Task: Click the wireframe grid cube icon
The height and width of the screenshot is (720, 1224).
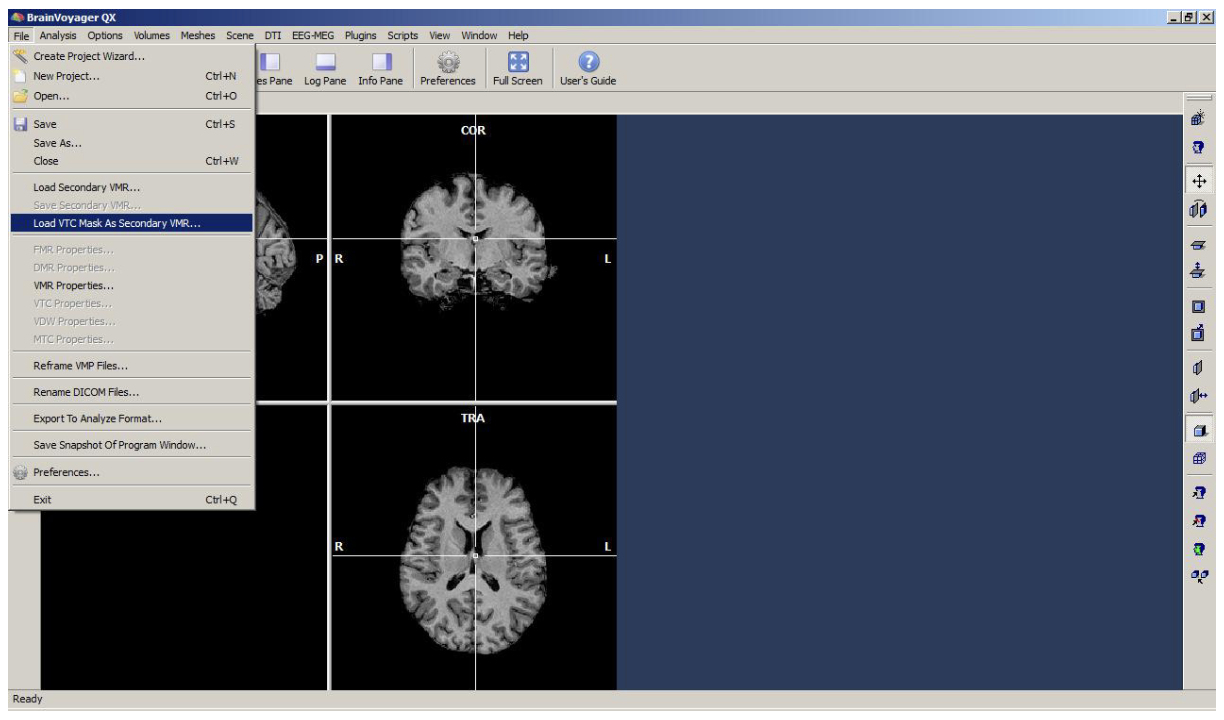Action: pos(1198,458)
